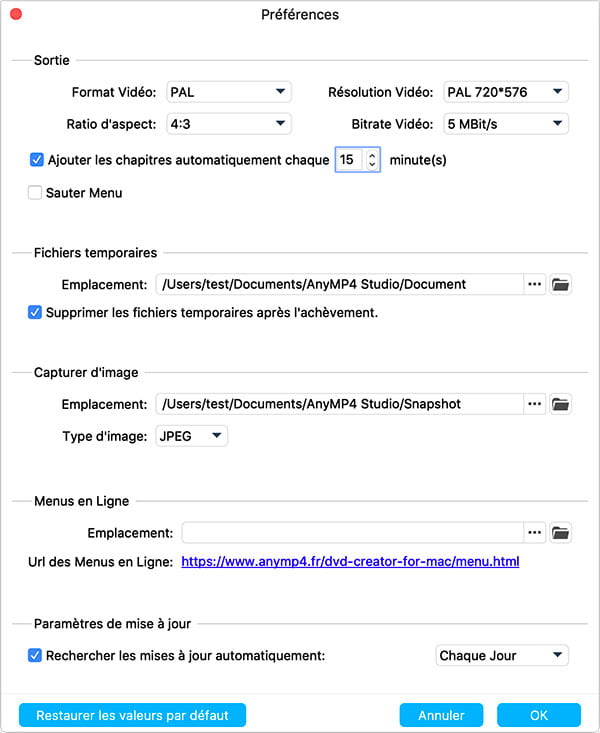Decrease chapter interval minutes with down arrow

pyautogui.click(x=372, y=165)
